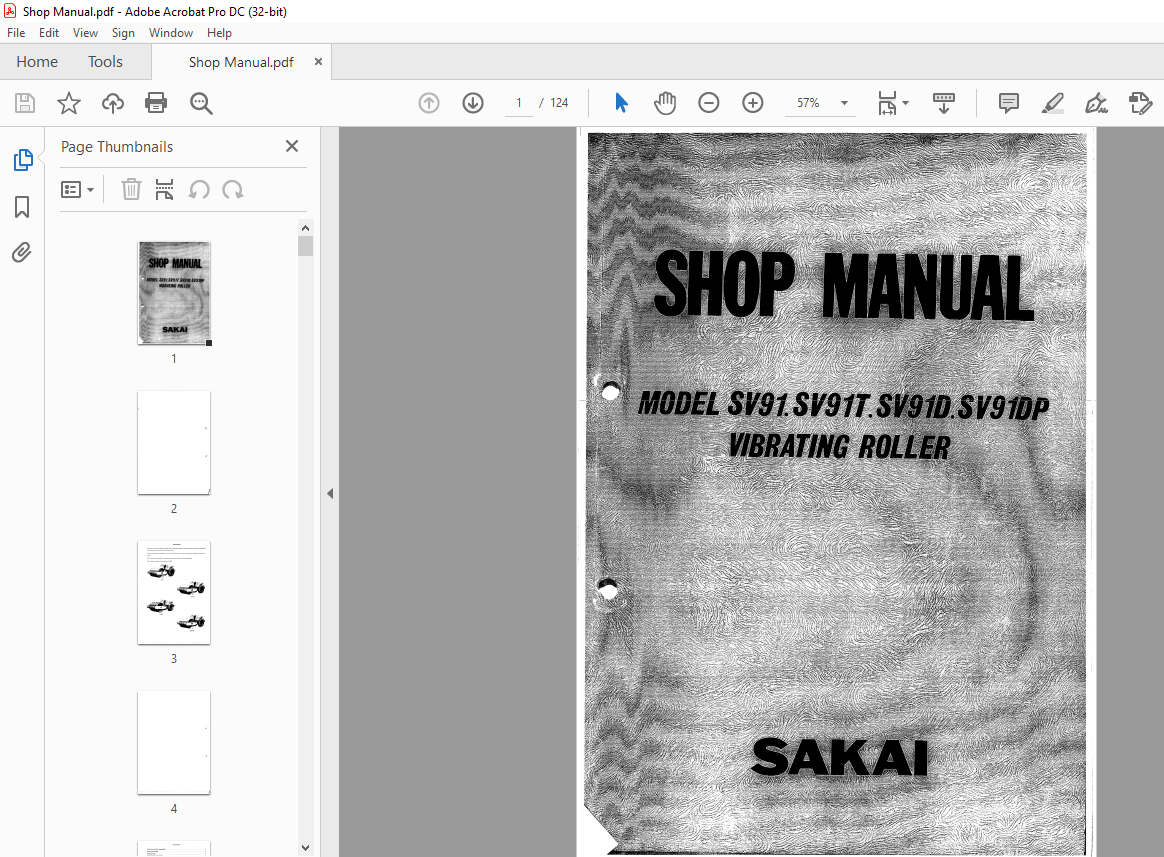Choose the Selection arrow tool

pos(621,102)
